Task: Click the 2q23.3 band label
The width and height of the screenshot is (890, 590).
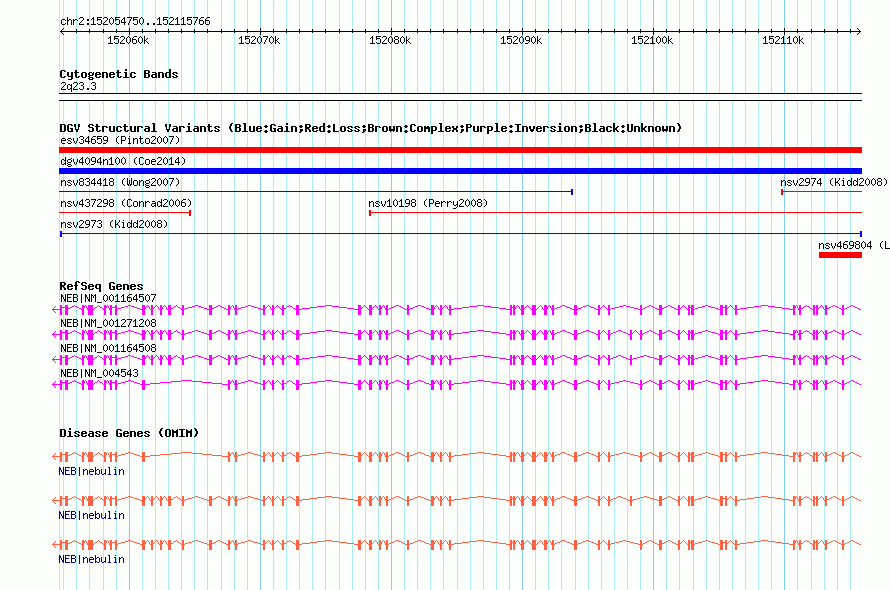Action: [78, 86]
